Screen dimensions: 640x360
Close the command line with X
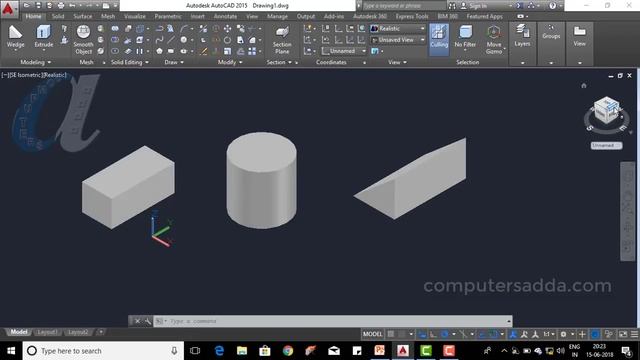138,321
